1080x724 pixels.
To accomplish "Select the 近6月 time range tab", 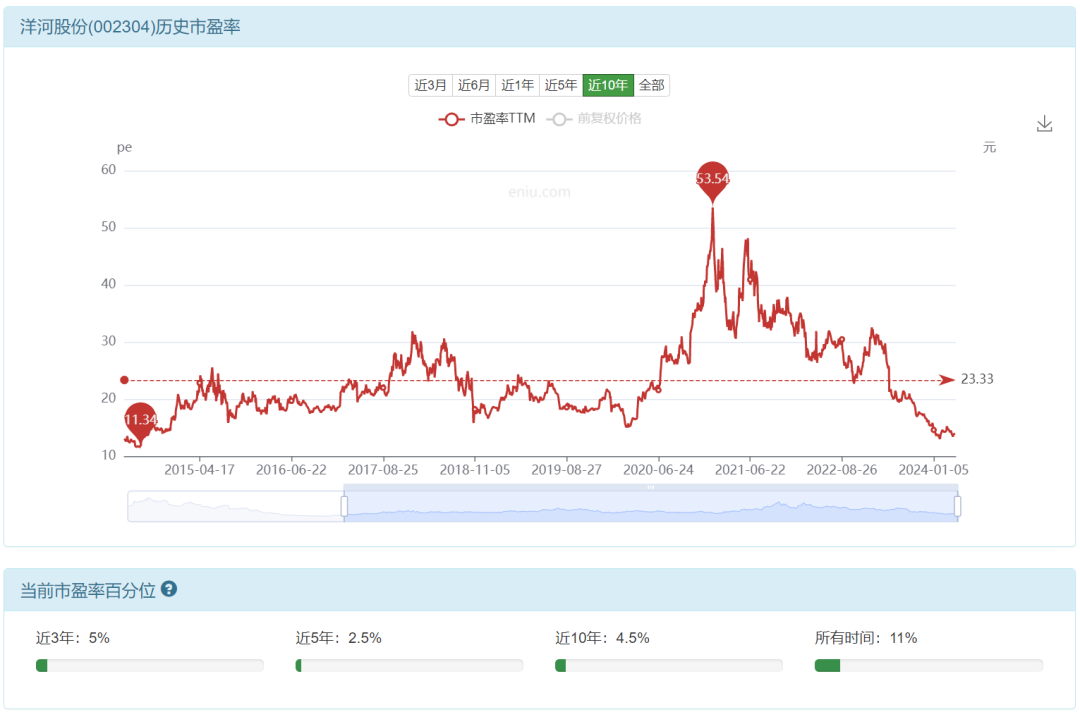I will click(x=474, y=85).
